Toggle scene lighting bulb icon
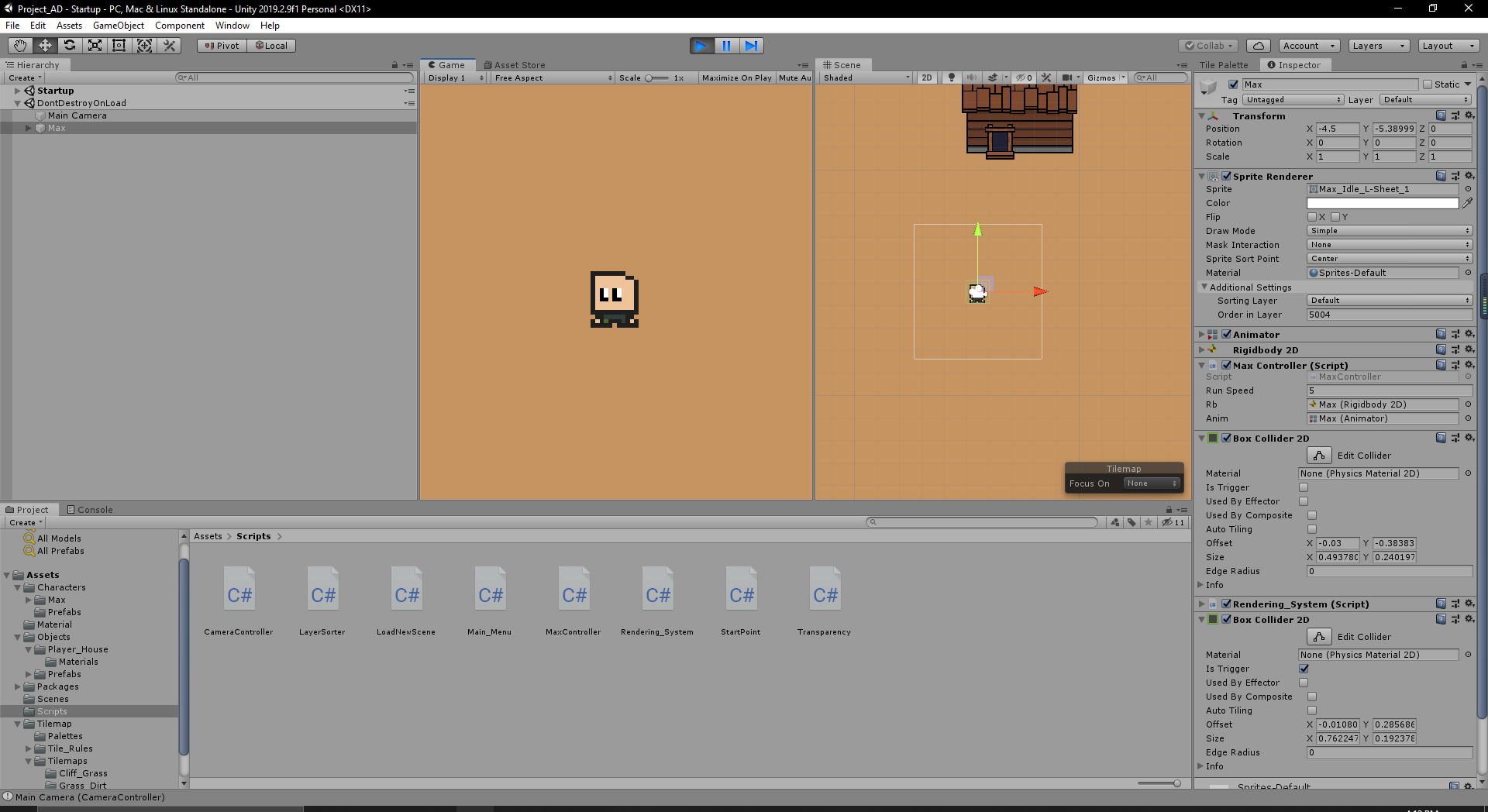1488x812 pixels. click(x=952, y=77)
